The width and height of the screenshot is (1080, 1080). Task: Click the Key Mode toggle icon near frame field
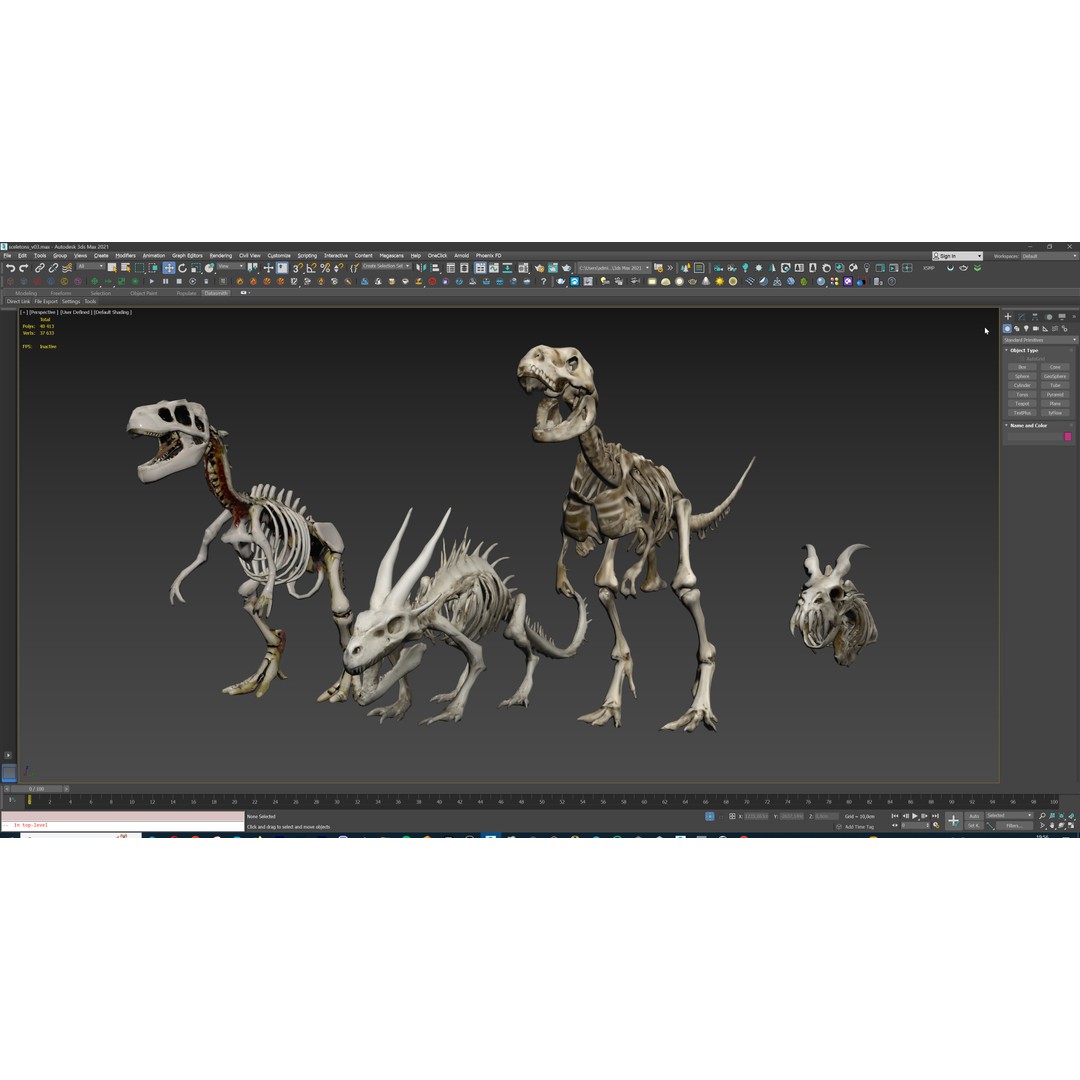click(895, 825)
